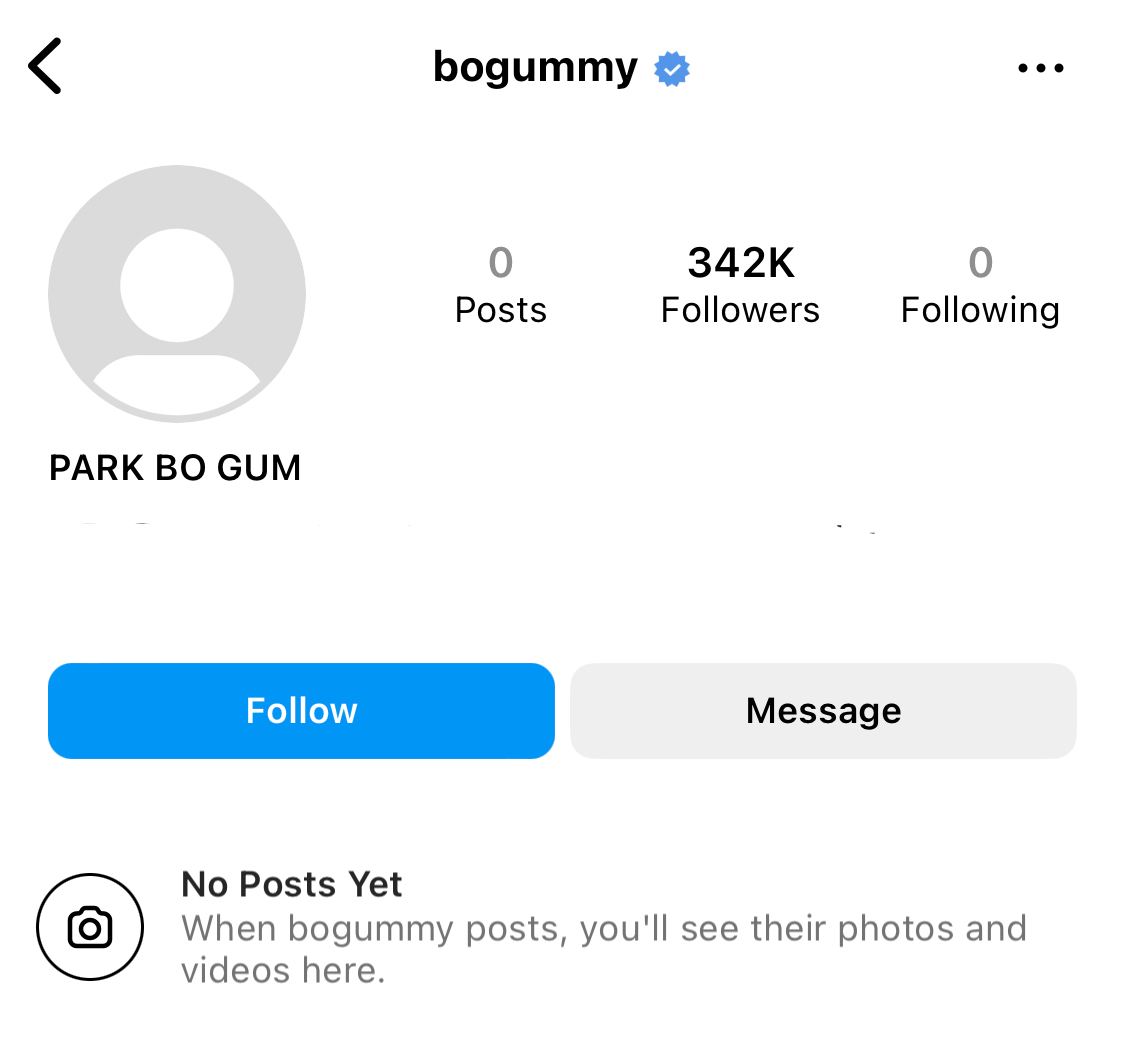Click the Followers label text
Viewport: 1125px width, 1041px height.
[x=740, y=310]
